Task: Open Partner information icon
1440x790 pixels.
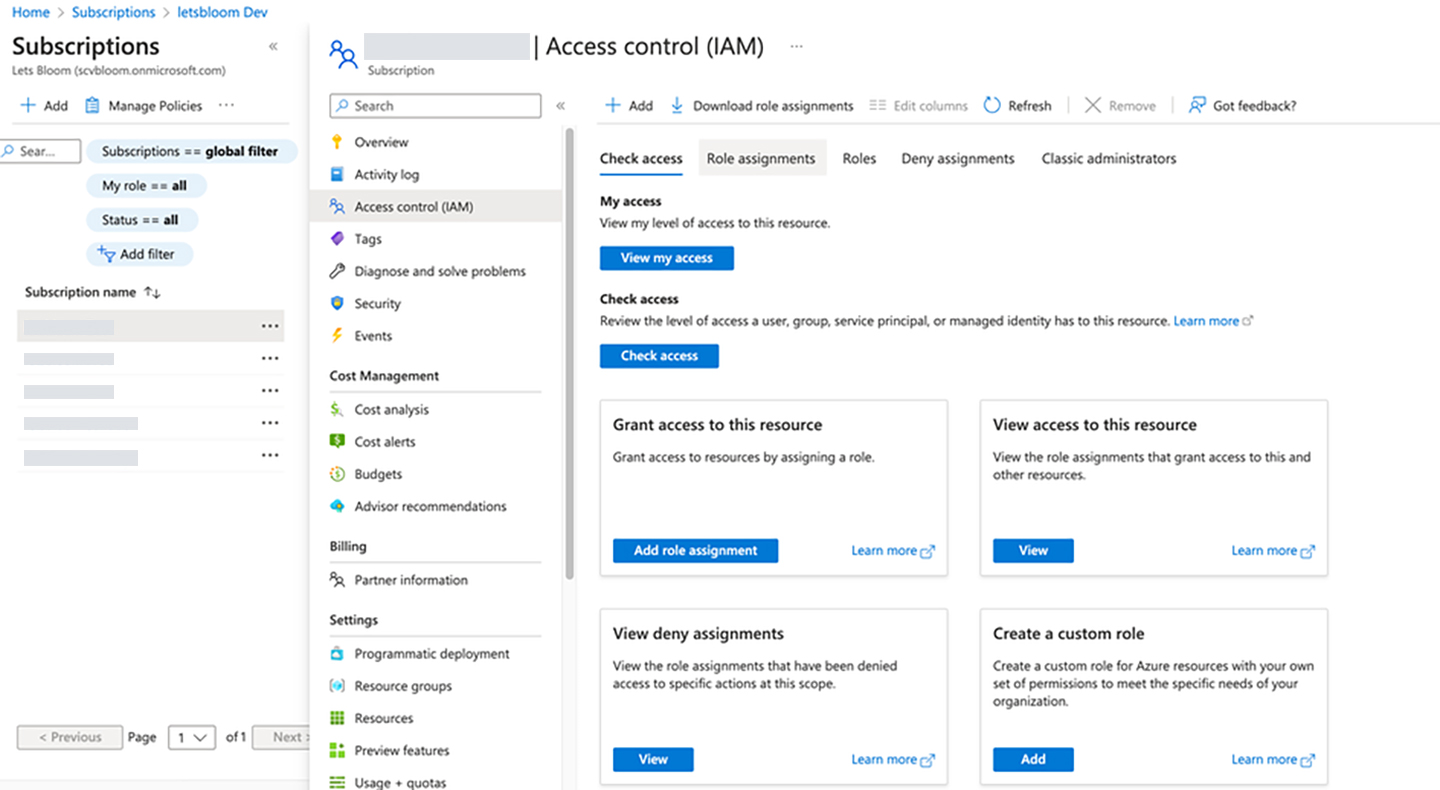Action: (x=337, y=579)
